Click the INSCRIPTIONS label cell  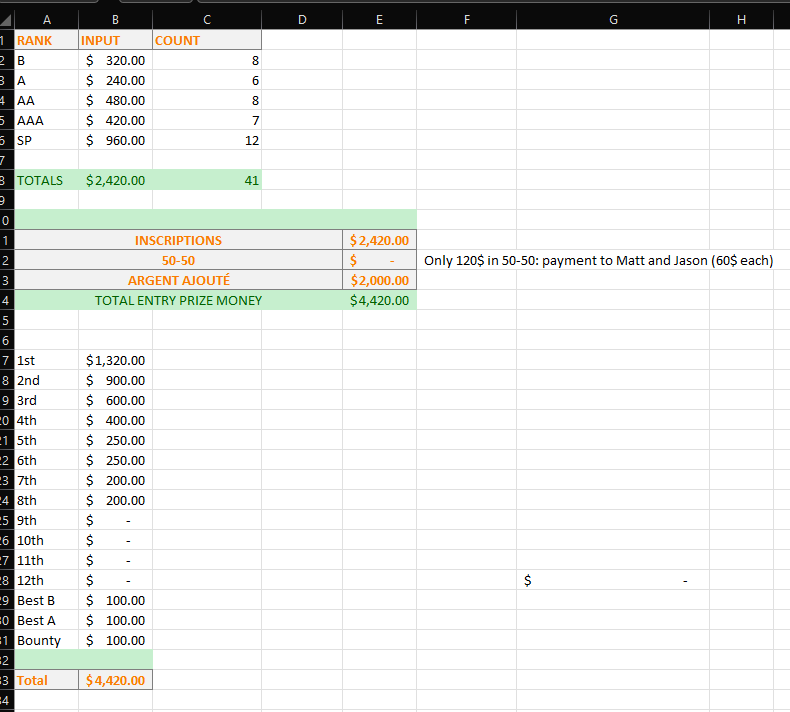[178, 241]
